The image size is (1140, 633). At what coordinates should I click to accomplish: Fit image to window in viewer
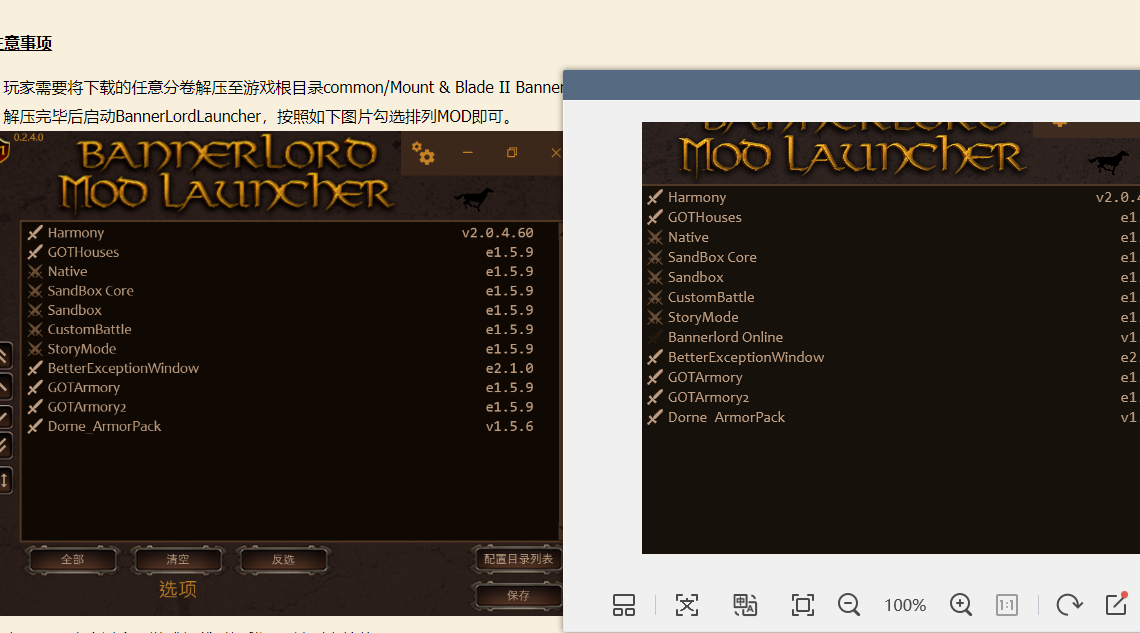pyautogui.click(x=803, y=605)
